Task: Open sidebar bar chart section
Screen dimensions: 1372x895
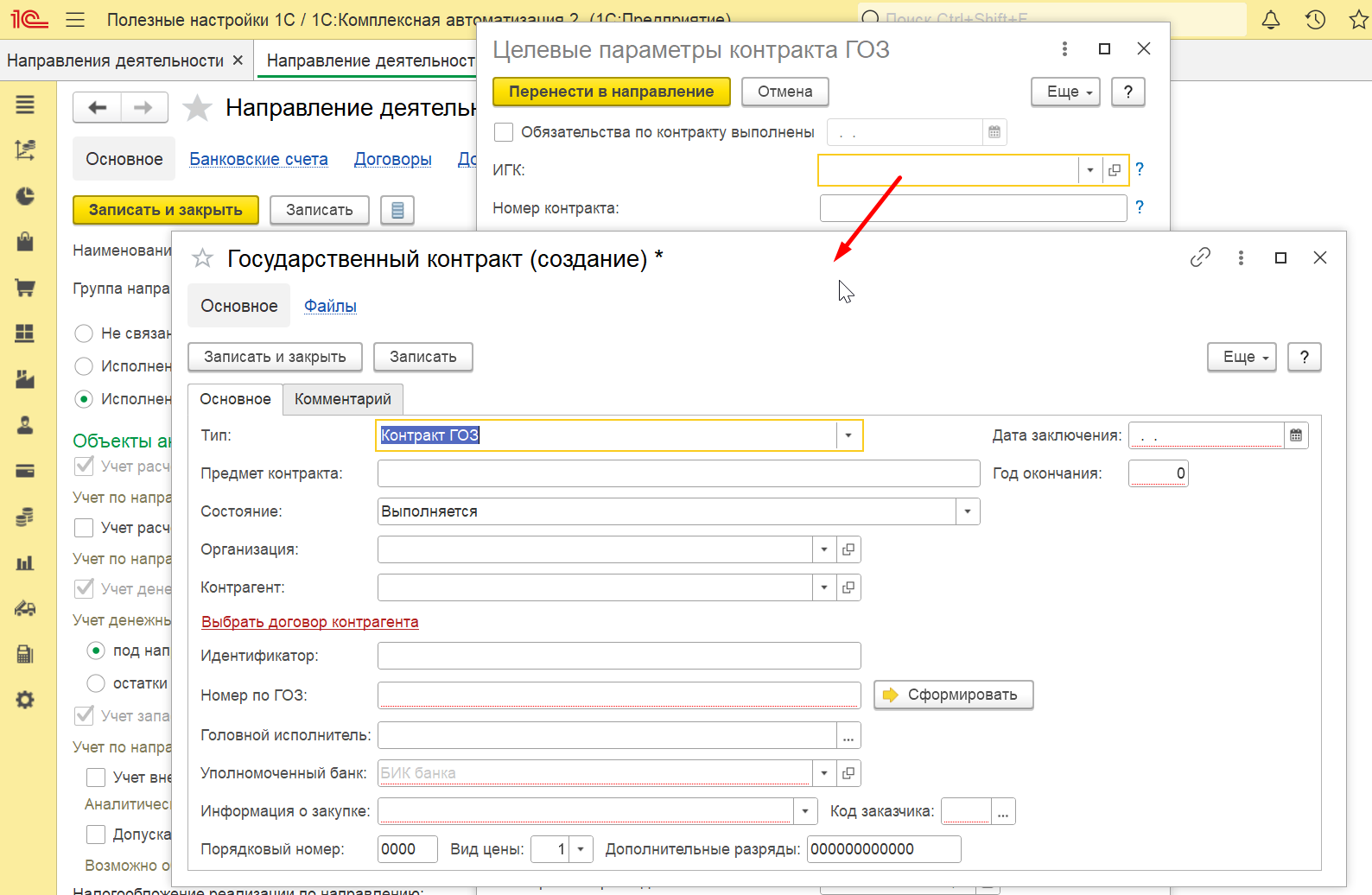Action: pyautogui.click(x=25, y=562)
